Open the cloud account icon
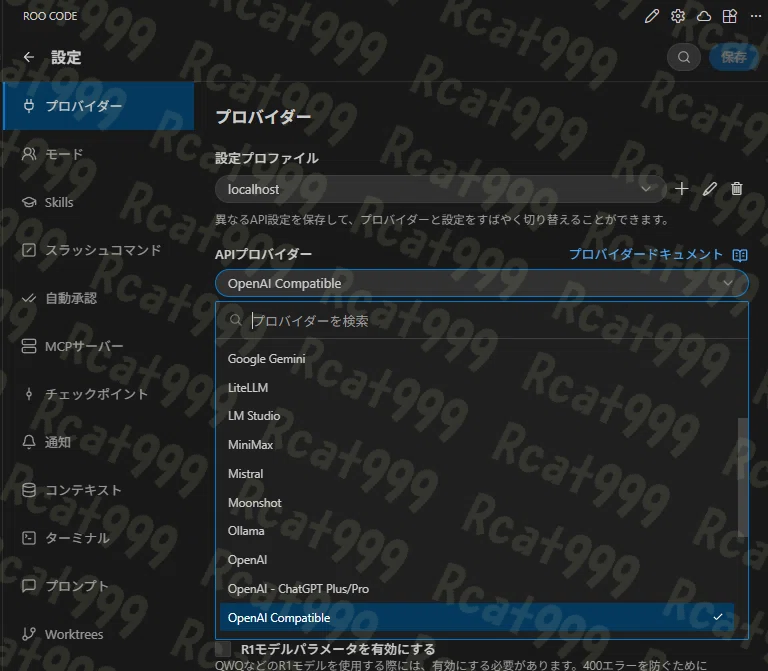The image size is (768, 671). tap(704, 16)
